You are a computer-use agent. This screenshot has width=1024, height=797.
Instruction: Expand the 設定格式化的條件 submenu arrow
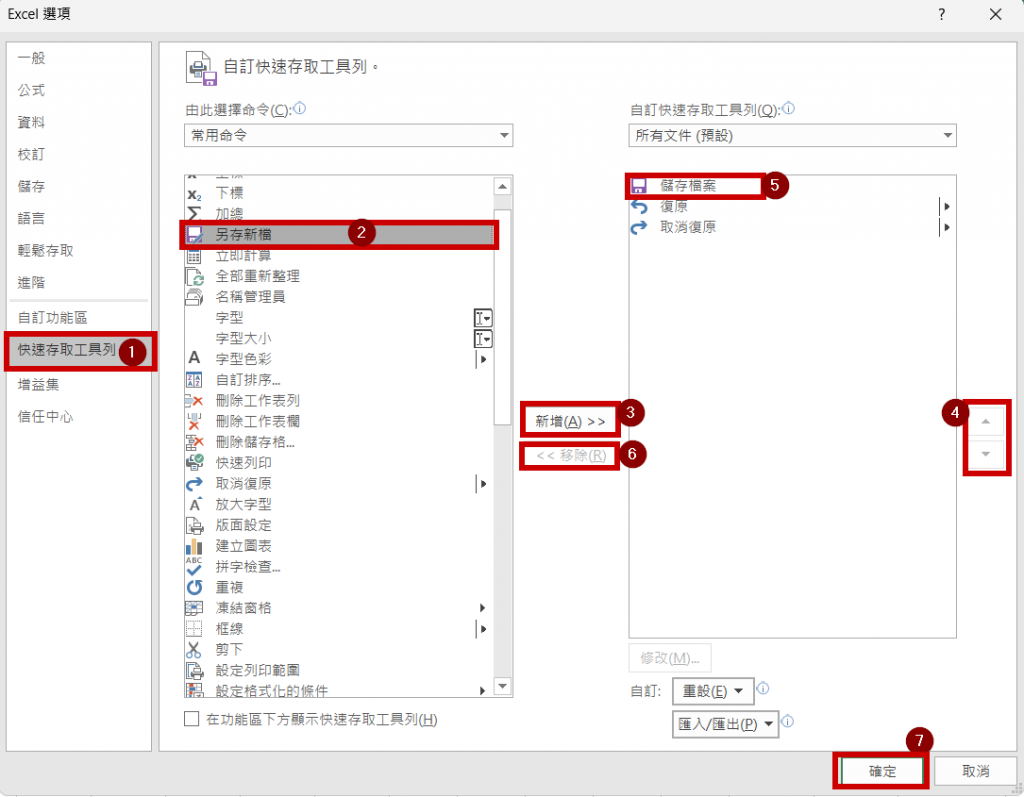(482, 691)
